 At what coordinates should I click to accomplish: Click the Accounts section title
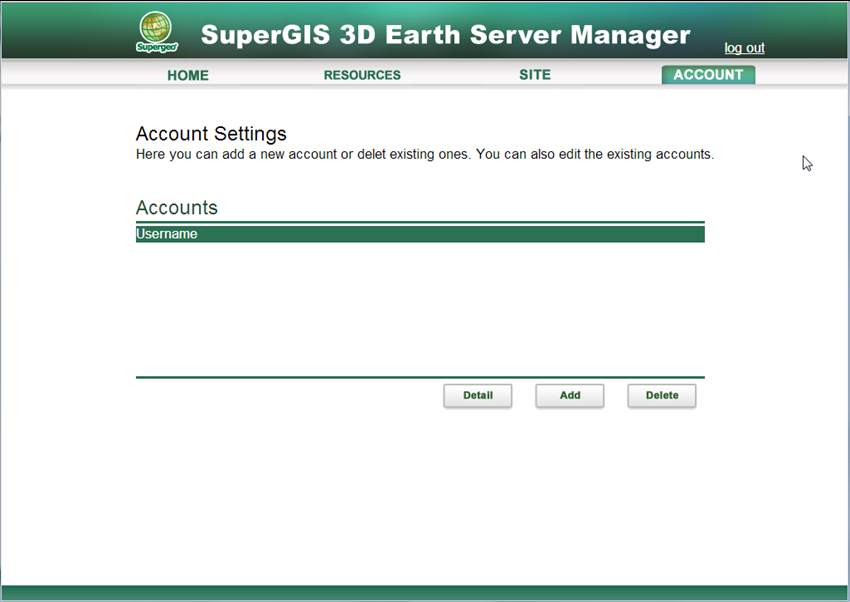click(x=177, y=208)
